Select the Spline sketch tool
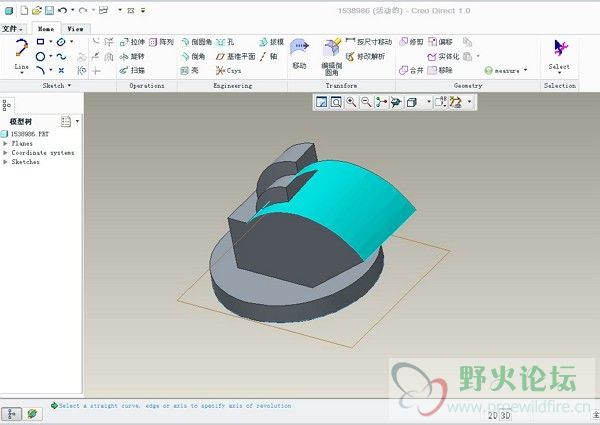The height and width of the screenshot is (425, 600). 61,57
